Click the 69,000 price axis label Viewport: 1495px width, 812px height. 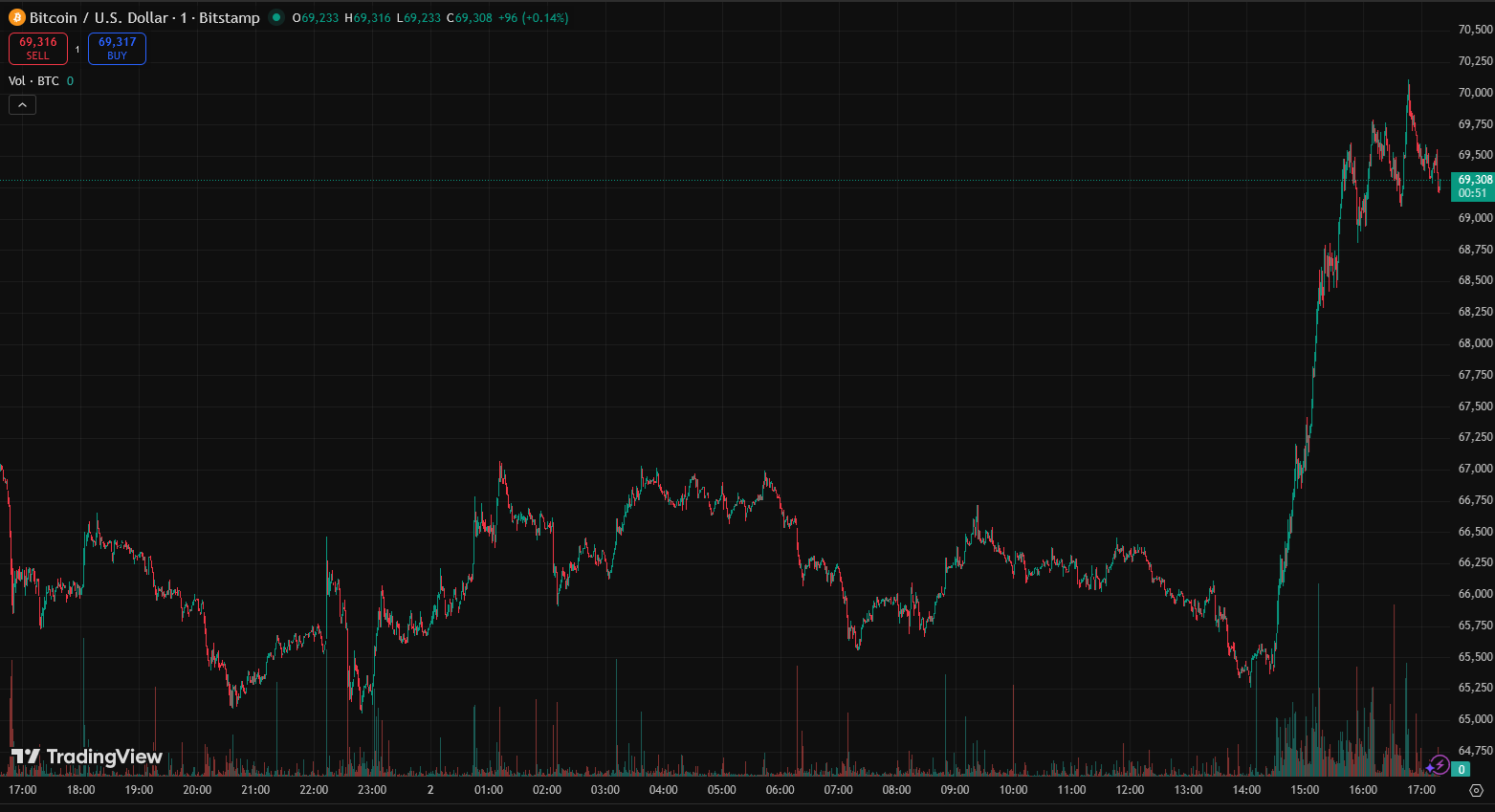pyautogui.click(x=1475, y=218)
